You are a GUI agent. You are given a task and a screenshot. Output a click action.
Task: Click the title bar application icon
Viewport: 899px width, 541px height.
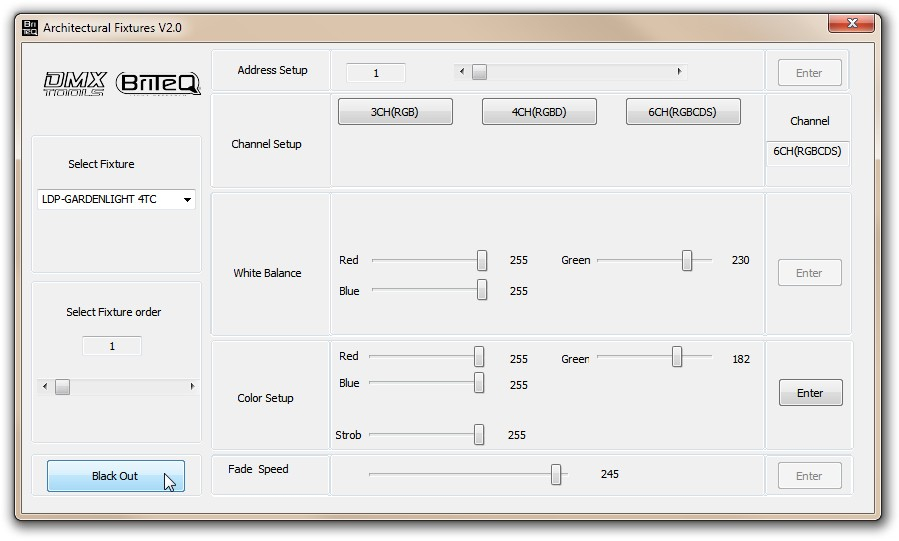pyautogui.click(x=30, y=27)
